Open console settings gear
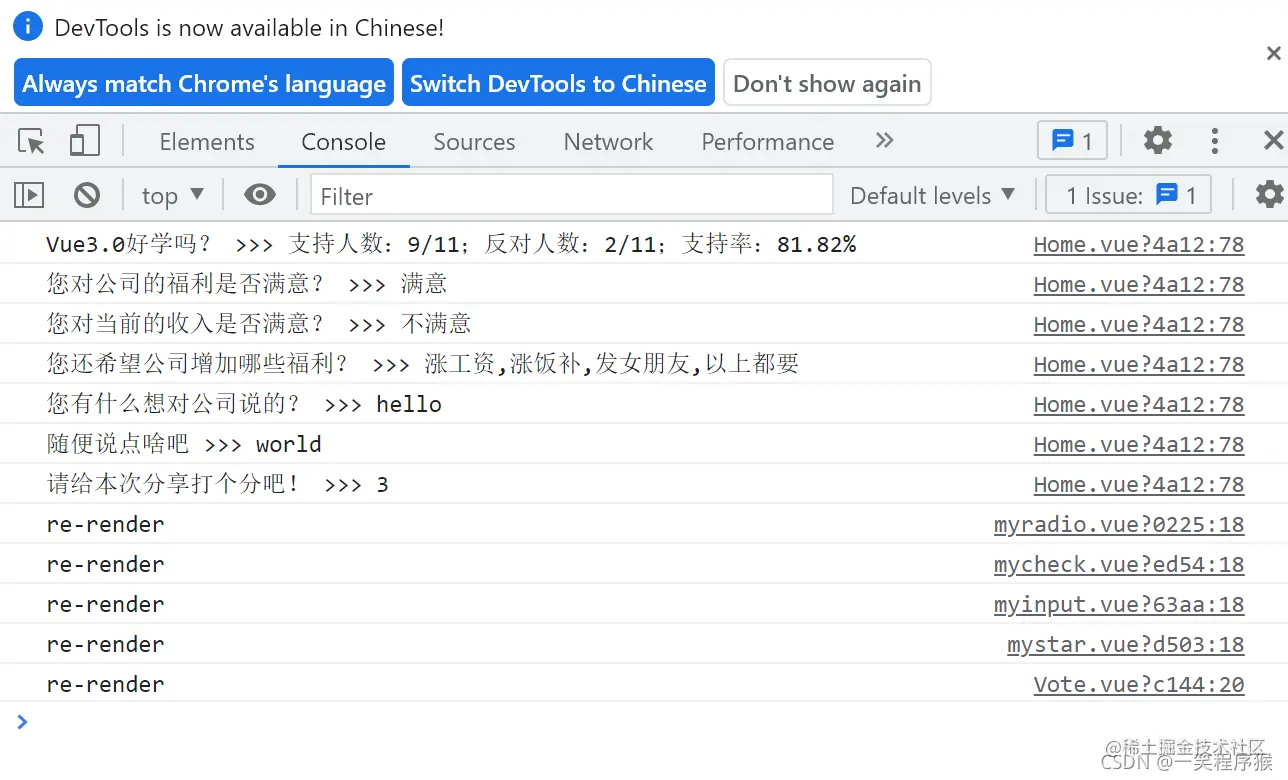This screenshot has width=1288, height=780. 1270,194
